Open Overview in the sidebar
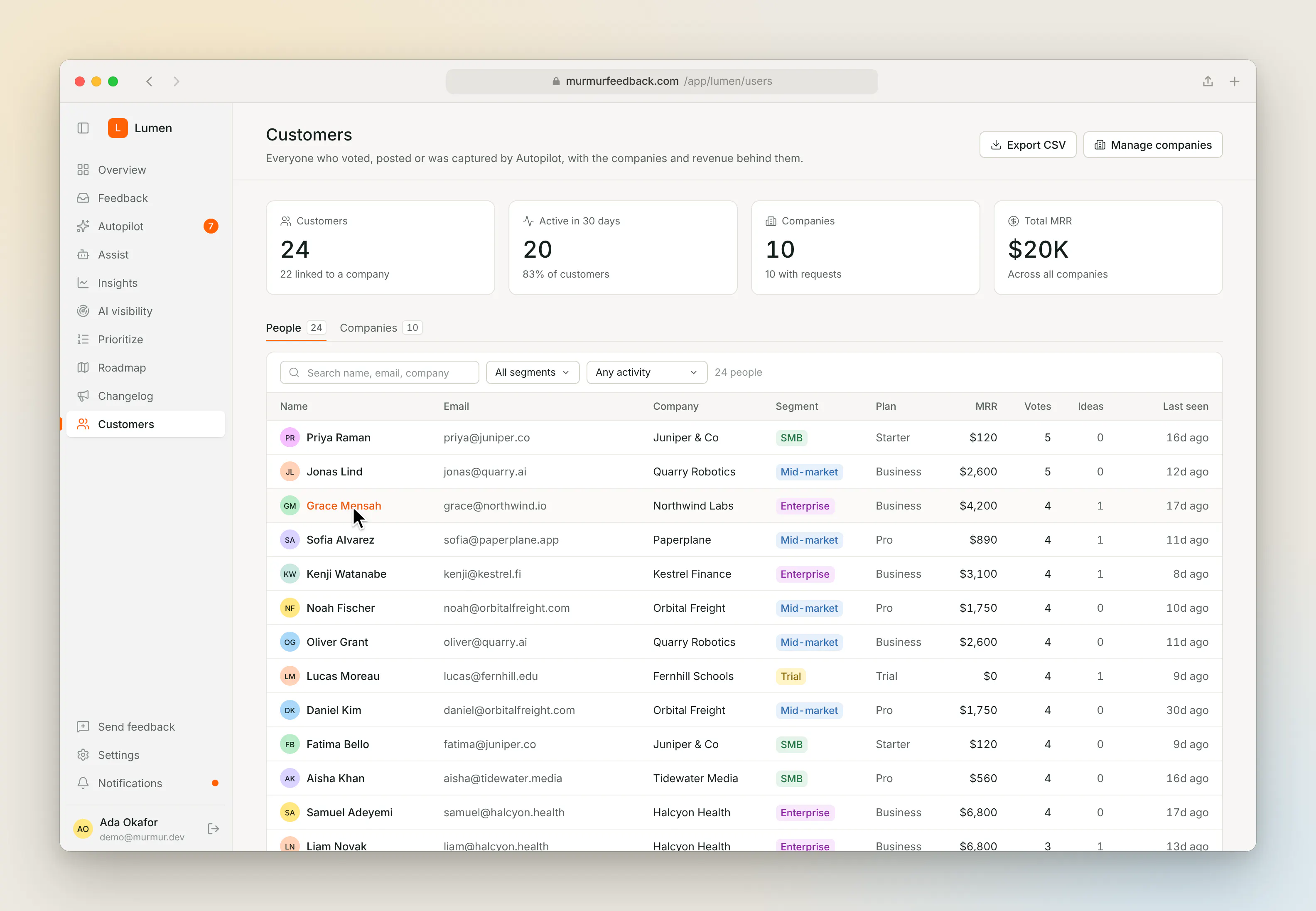Viewport: 1316px width, 911px height. (x=145, y=170)
